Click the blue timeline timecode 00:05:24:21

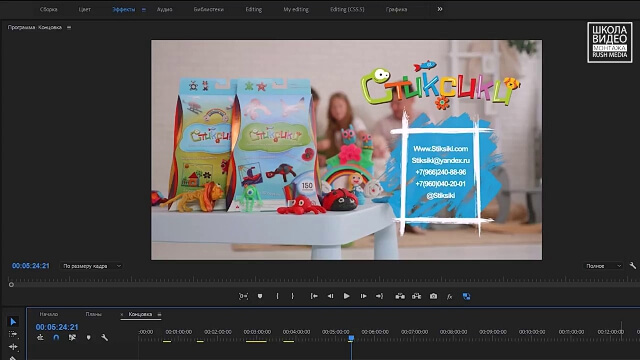point(57,327)
